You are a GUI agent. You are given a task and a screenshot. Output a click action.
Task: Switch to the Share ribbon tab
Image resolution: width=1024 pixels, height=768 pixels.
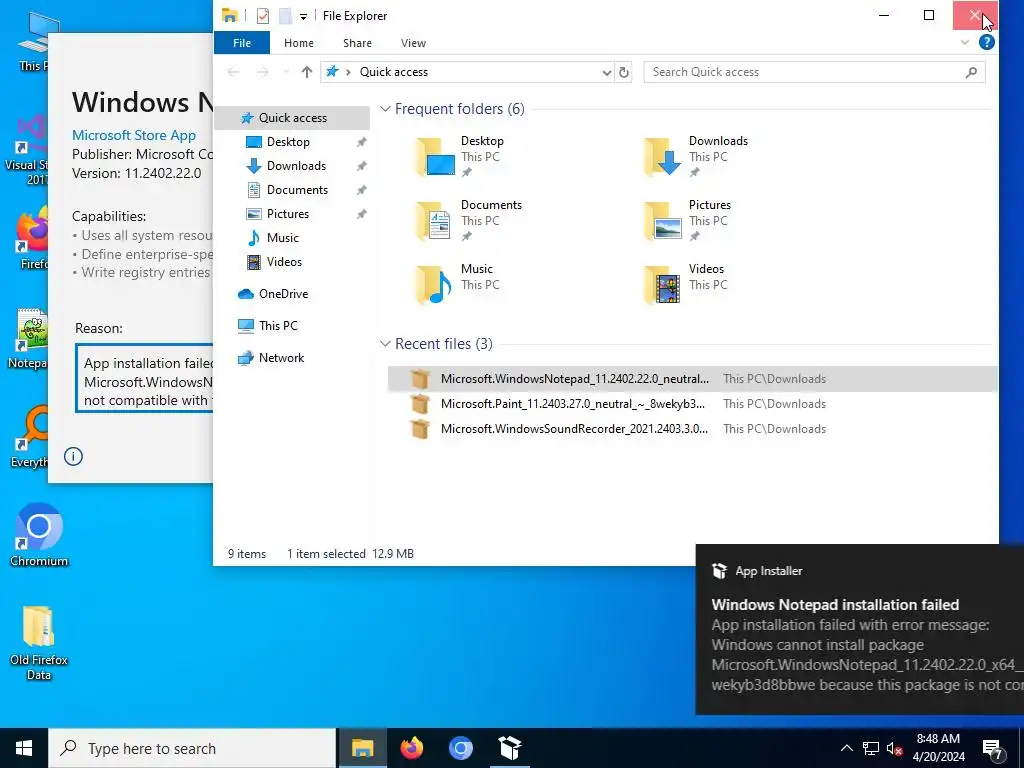(357, 43)
